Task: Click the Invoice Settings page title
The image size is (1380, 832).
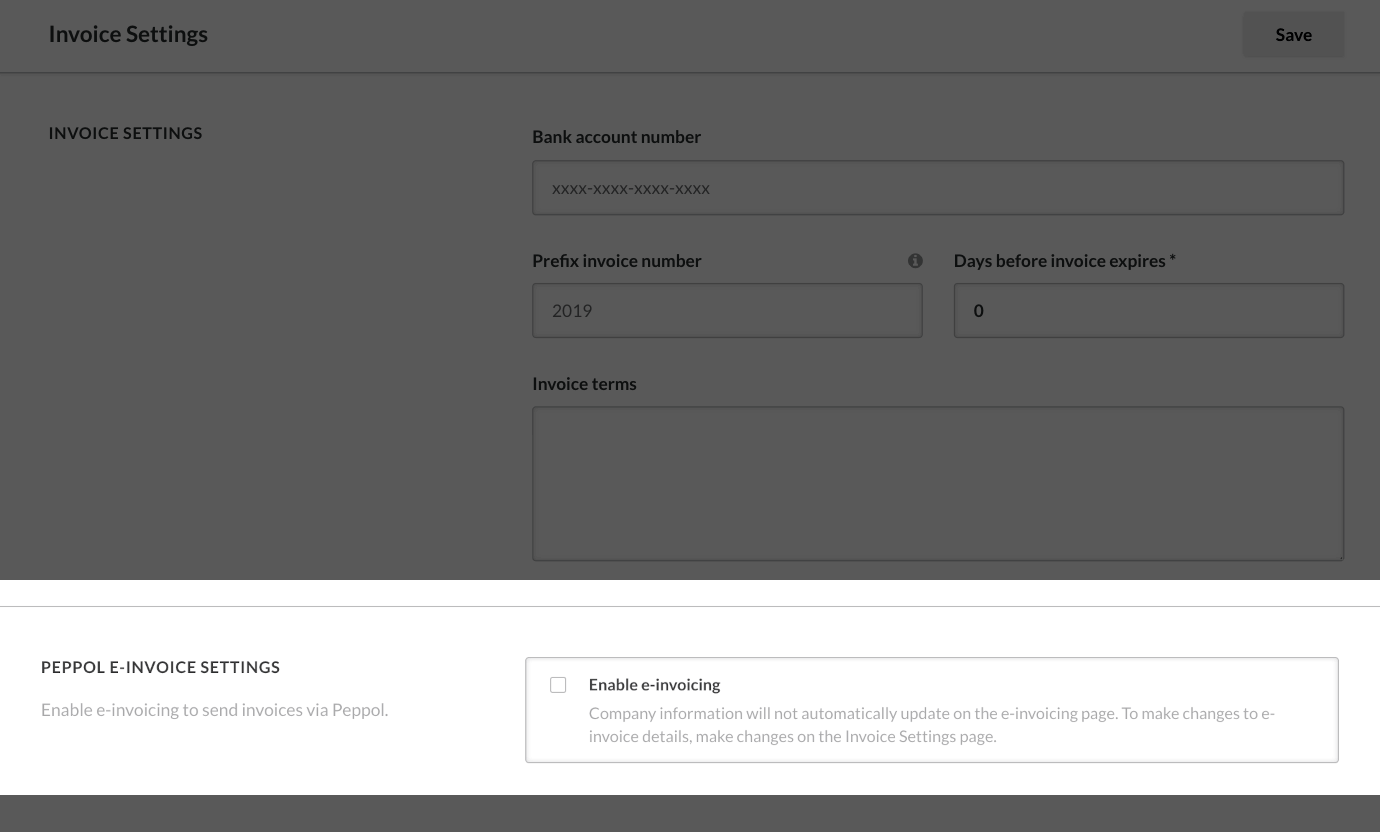Action: (x=128, y=34)
